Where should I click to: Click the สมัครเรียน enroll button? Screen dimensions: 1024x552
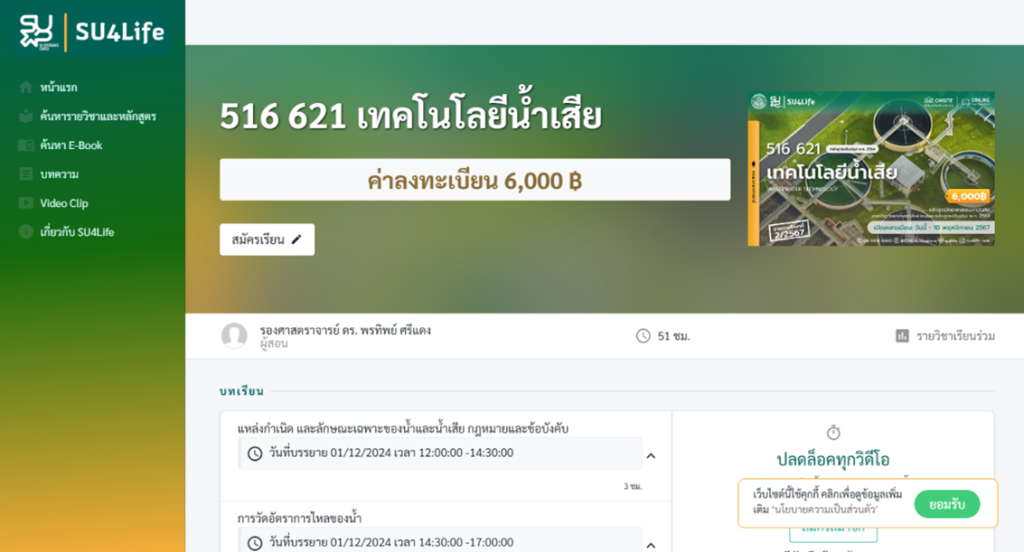click(x=266, y=240)
